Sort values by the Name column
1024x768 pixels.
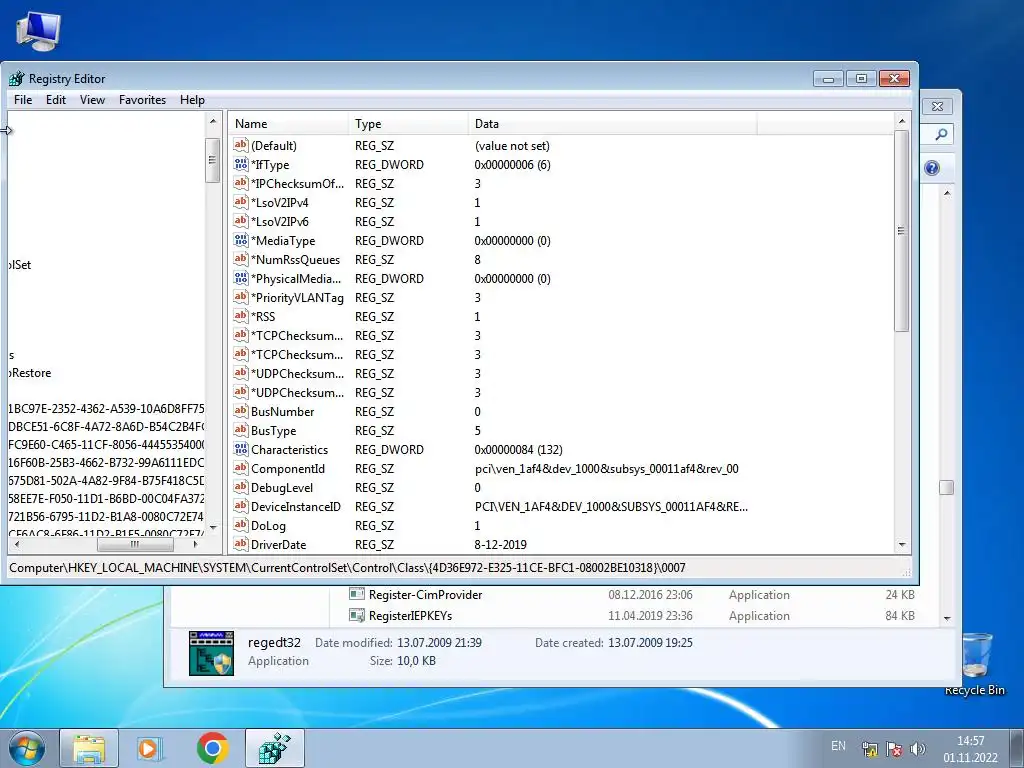289,123
